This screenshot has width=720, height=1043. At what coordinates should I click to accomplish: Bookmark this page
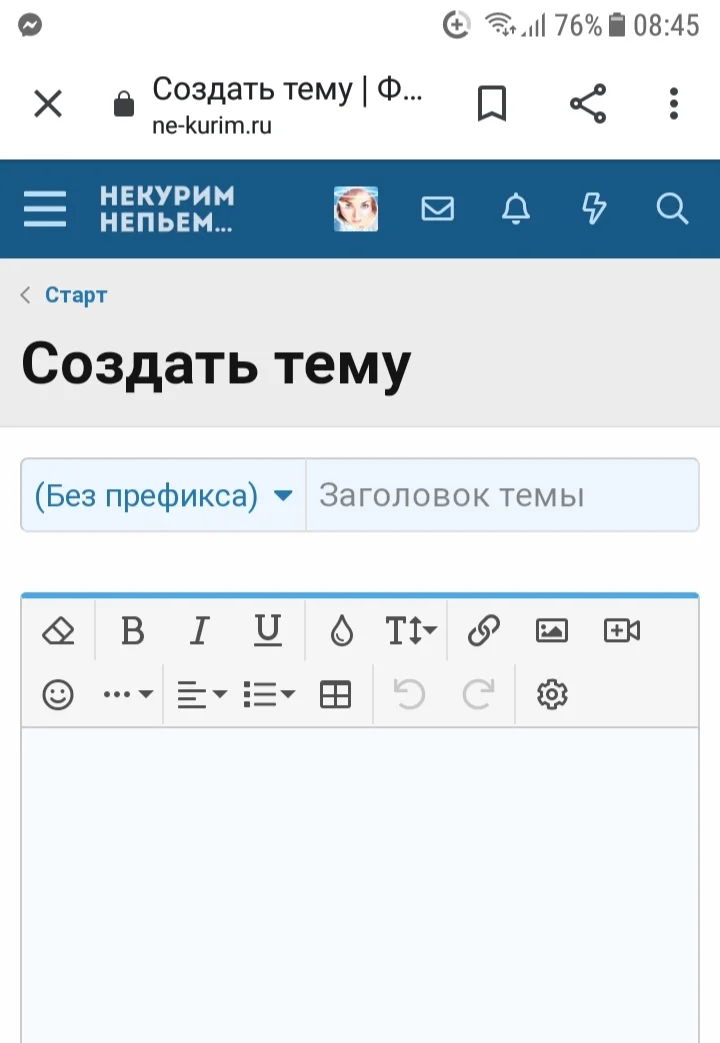(492, 104)
